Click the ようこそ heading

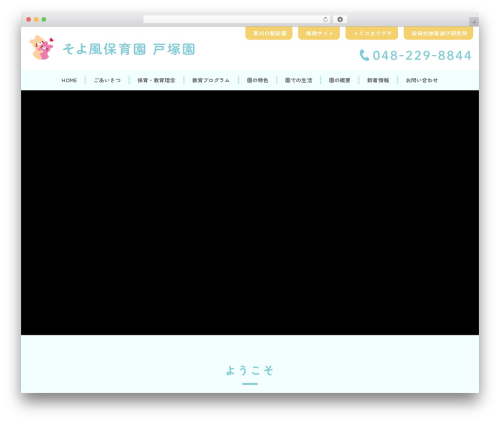(250, 370)
